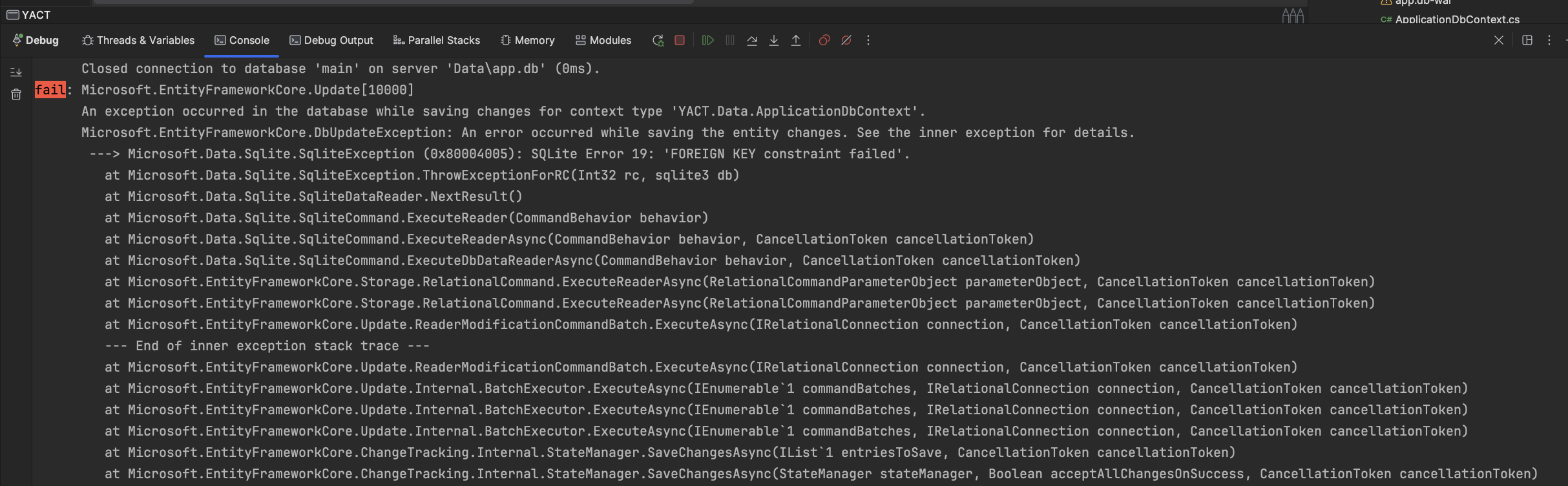Open more debug toolbar actions
Viewport: 1568px width, 486px height.
[x=868, y=40]
